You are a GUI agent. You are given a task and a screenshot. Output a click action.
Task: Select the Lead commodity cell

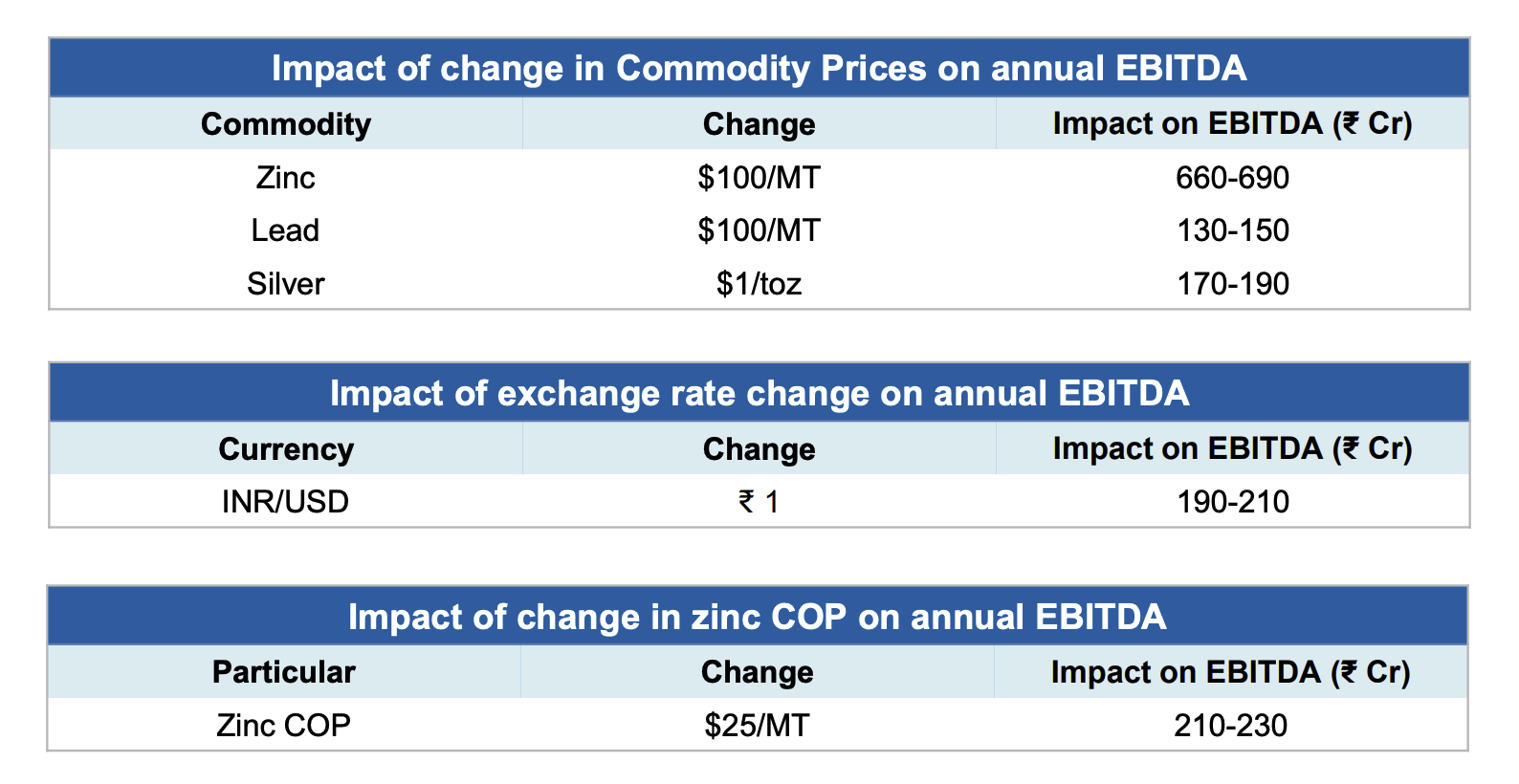(285, 230)
